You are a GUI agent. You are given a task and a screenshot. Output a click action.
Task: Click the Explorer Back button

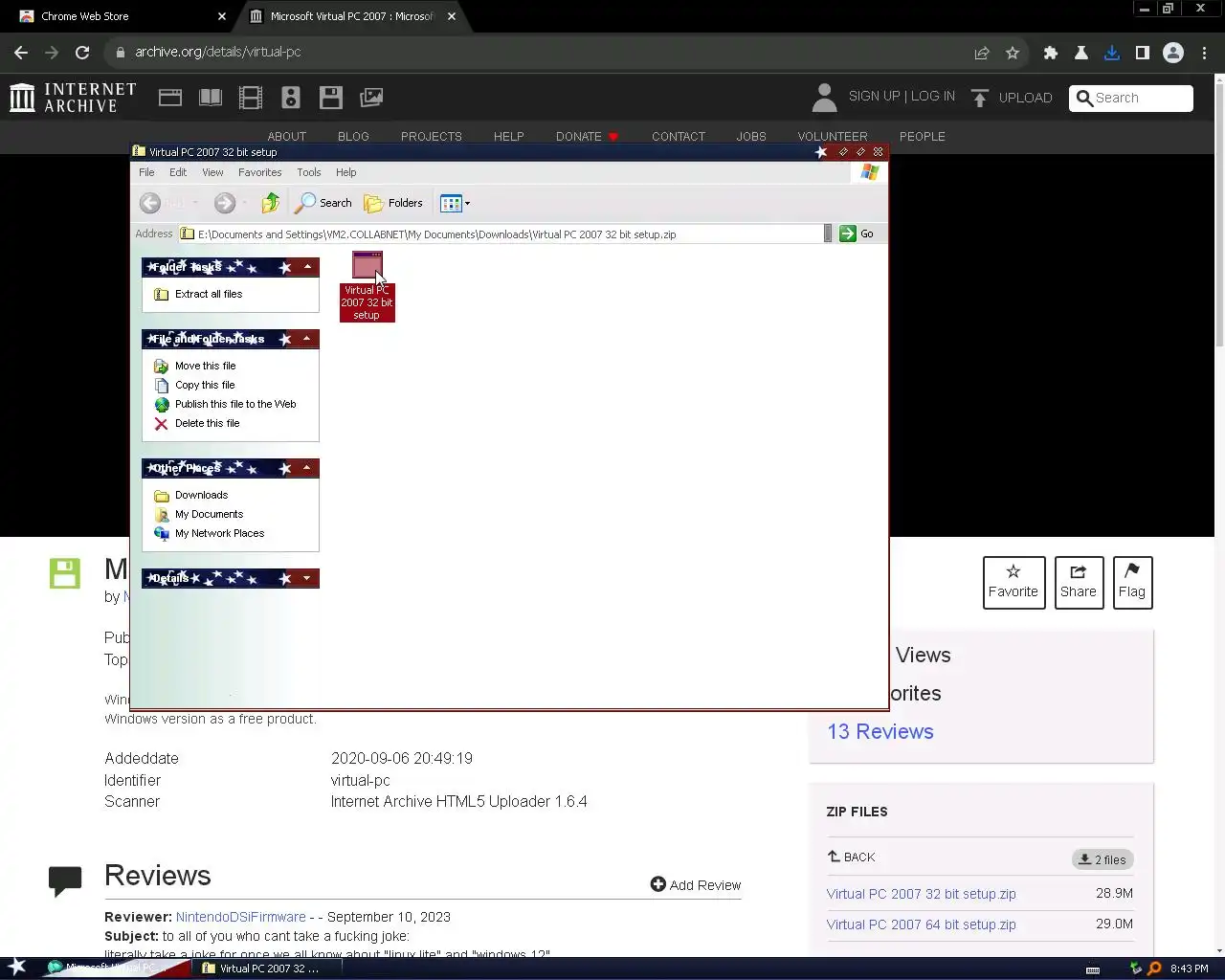(150, 203)
